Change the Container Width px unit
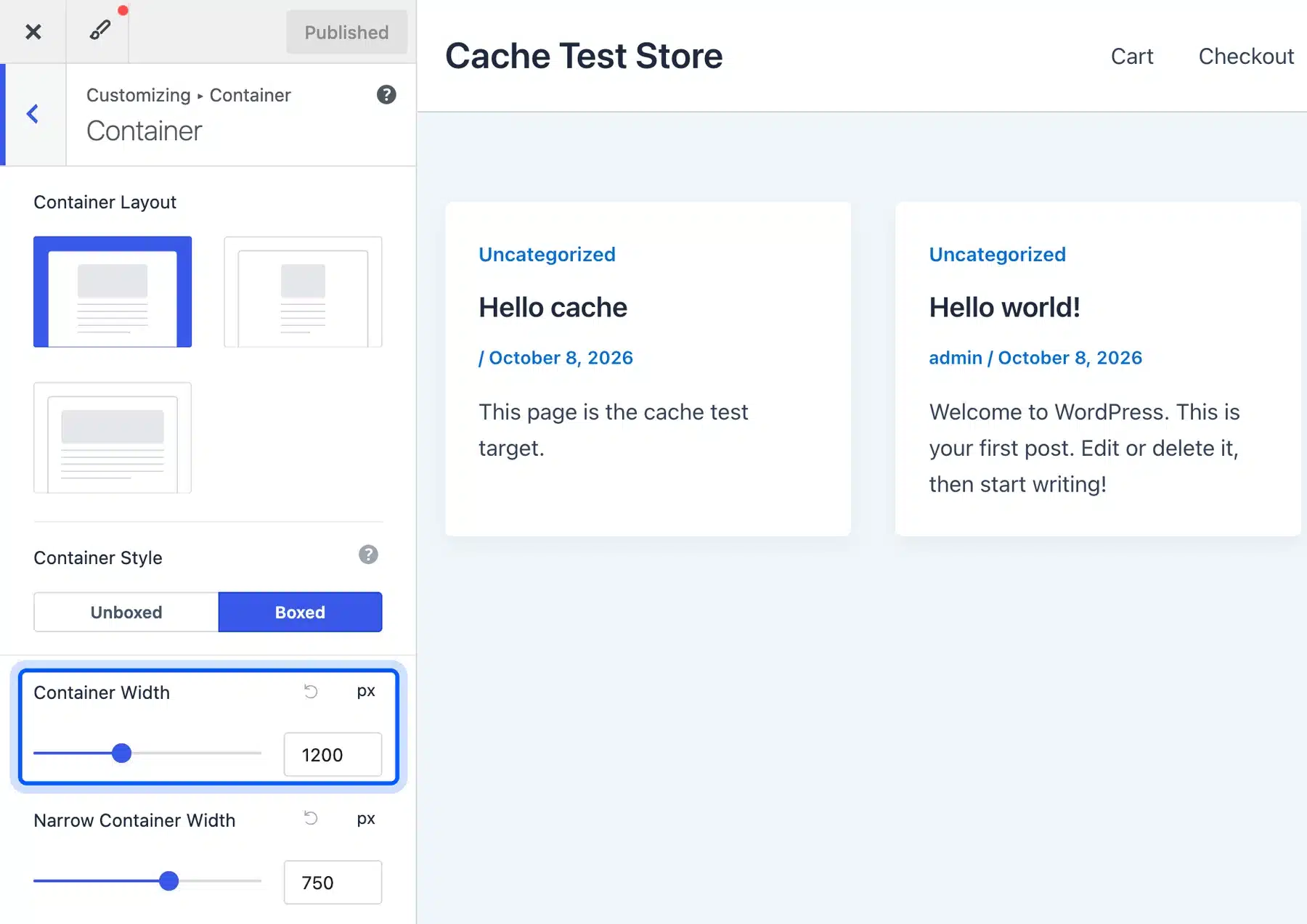Image resolution: width=1307 pixels, height=924 pixels. [x=366, y=692]
